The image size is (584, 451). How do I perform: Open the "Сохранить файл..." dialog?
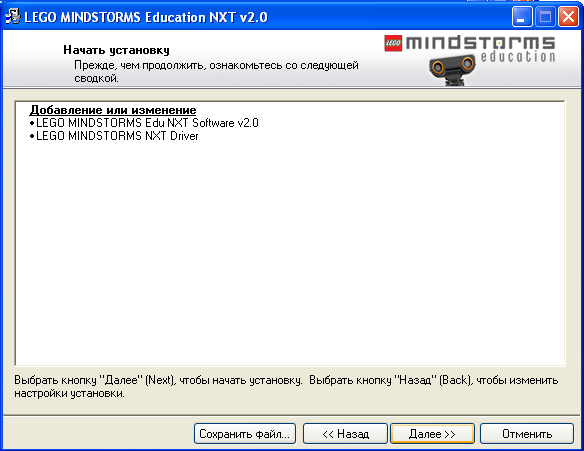(245, 433)
